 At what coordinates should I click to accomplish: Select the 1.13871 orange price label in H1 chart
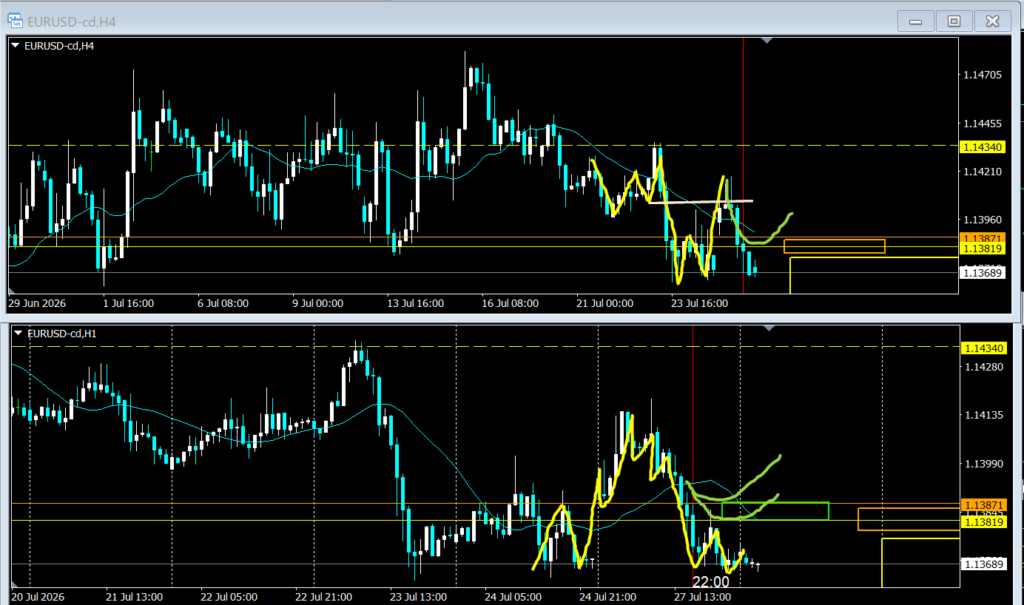pos(983,505)
